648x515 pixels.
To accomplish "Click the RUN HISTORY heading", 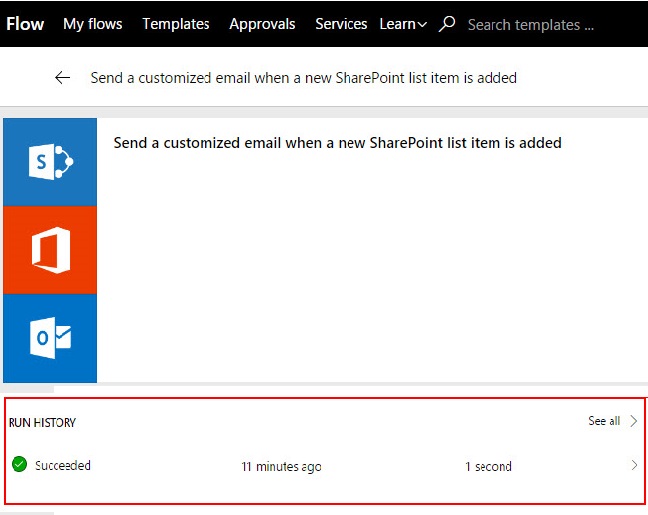I will tap(42, 422).
